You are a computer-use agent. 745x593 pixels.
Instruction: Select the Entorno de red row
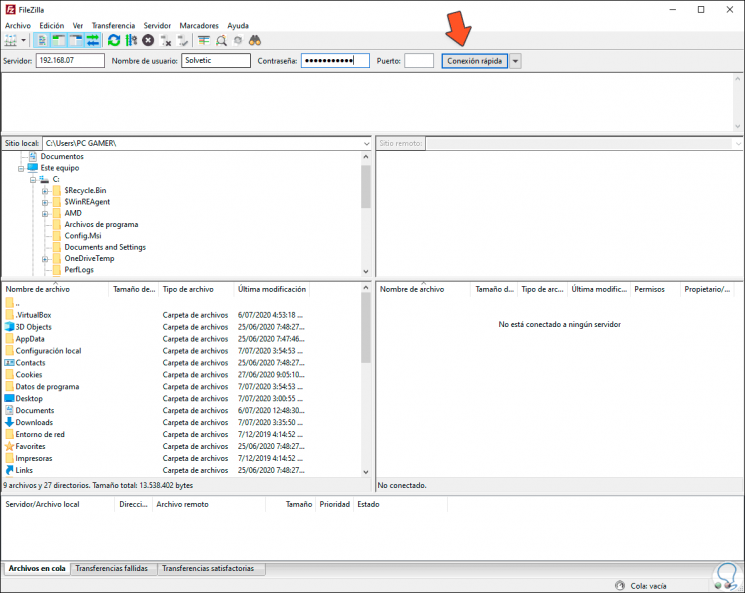click(157, 434)
